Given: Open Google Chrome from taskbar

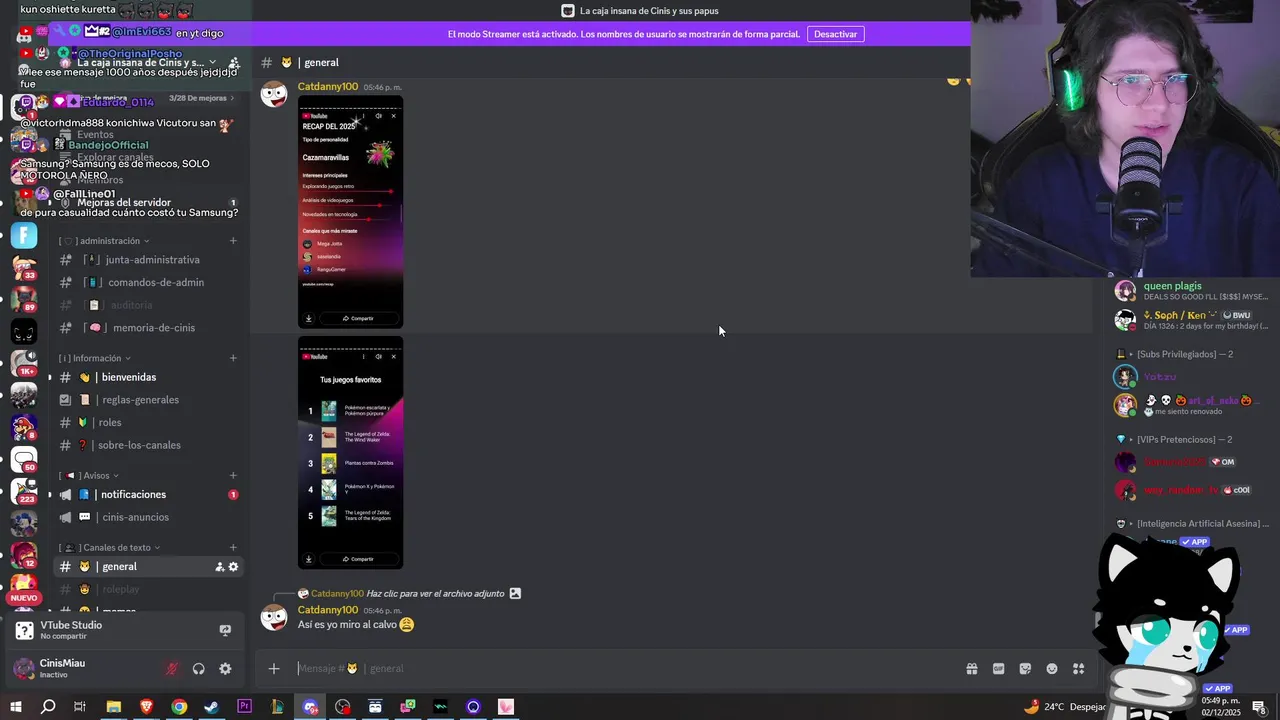Looking at the screenshot, I should (x=179, y=707).
